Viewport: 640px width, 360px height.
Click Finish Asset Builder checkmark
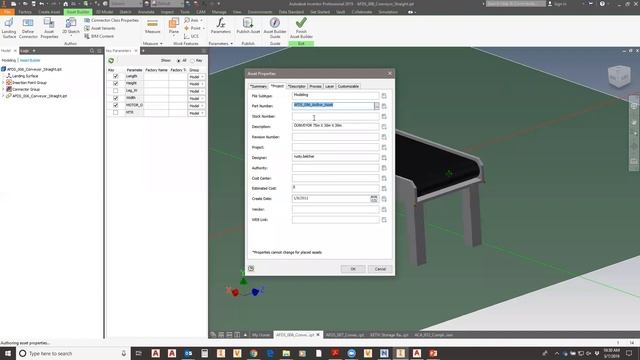click(301, 28)
